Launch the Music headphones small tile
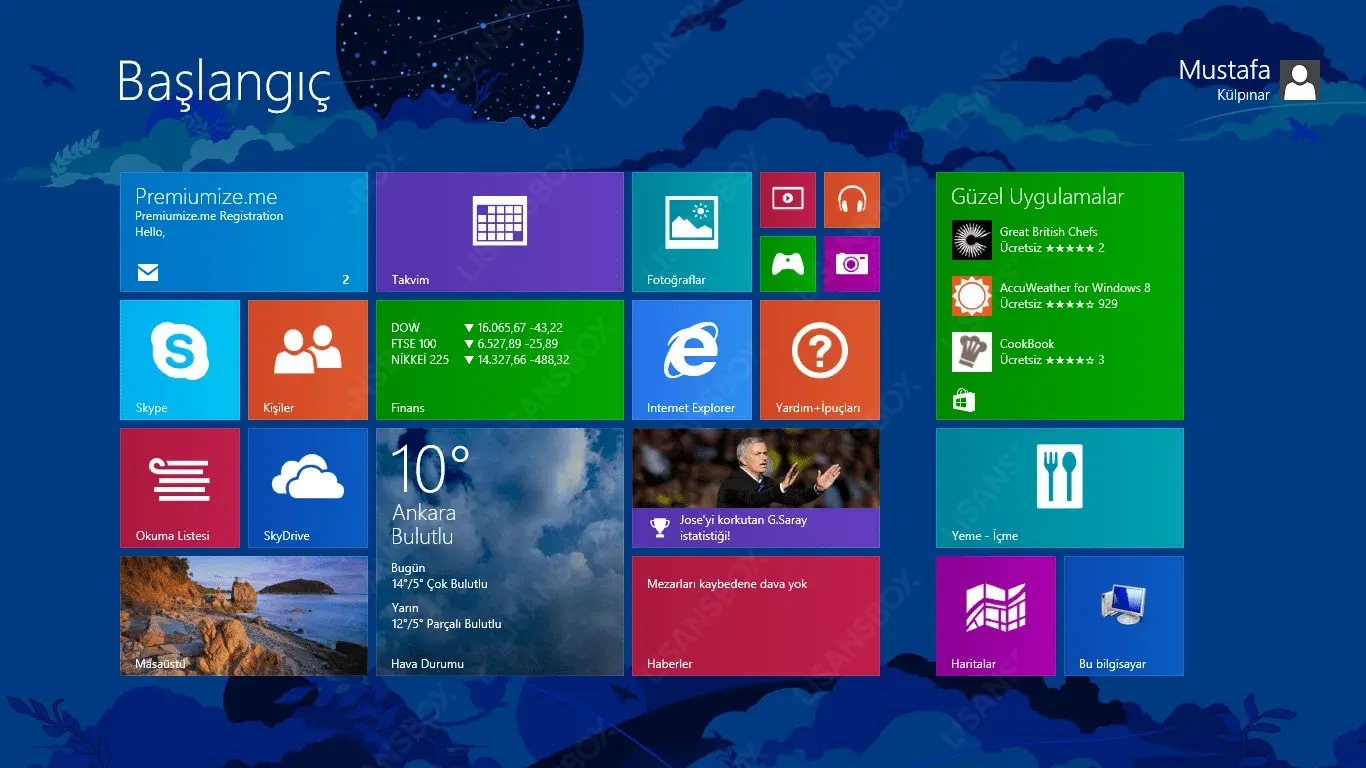1366x768 pixels. (x=852, y=200)
